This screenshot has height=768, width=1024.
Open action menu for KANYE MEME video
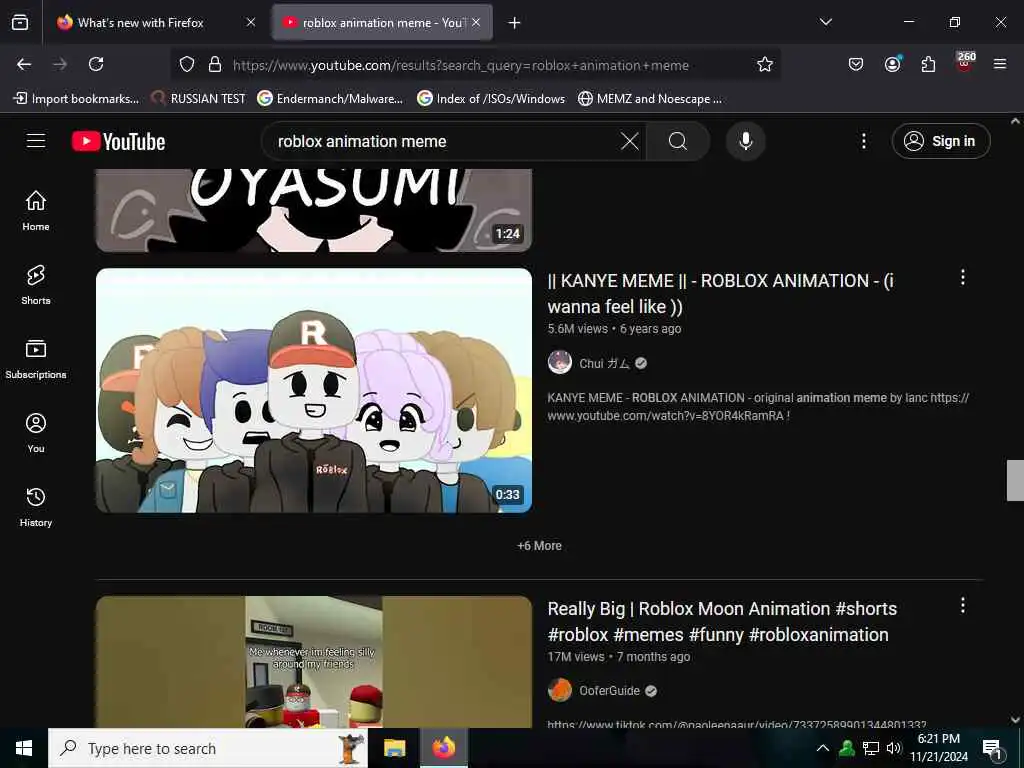point(963,278)
